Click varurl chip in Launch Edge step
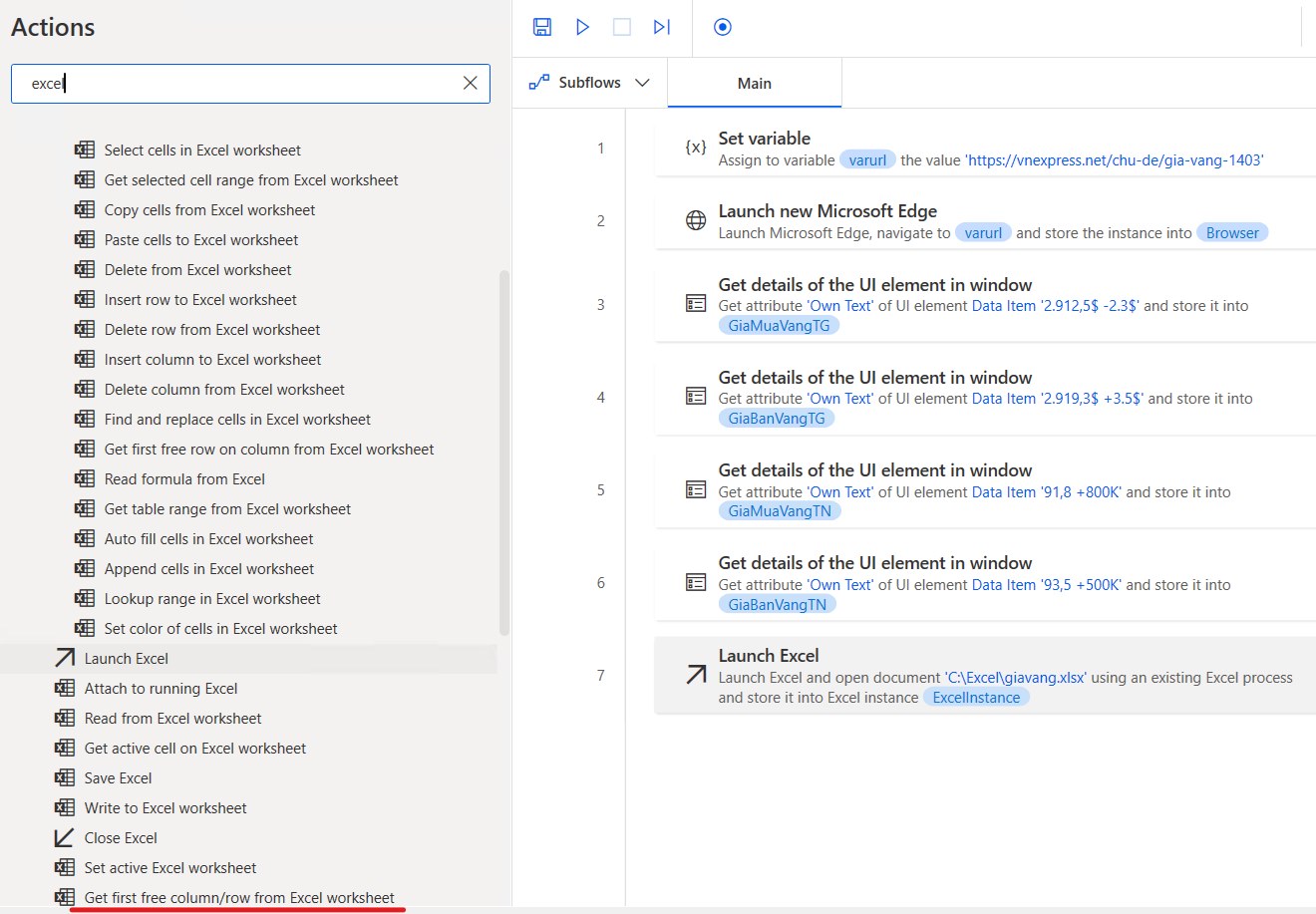The width and height of the screenshot is (1316, 914). 983,233
